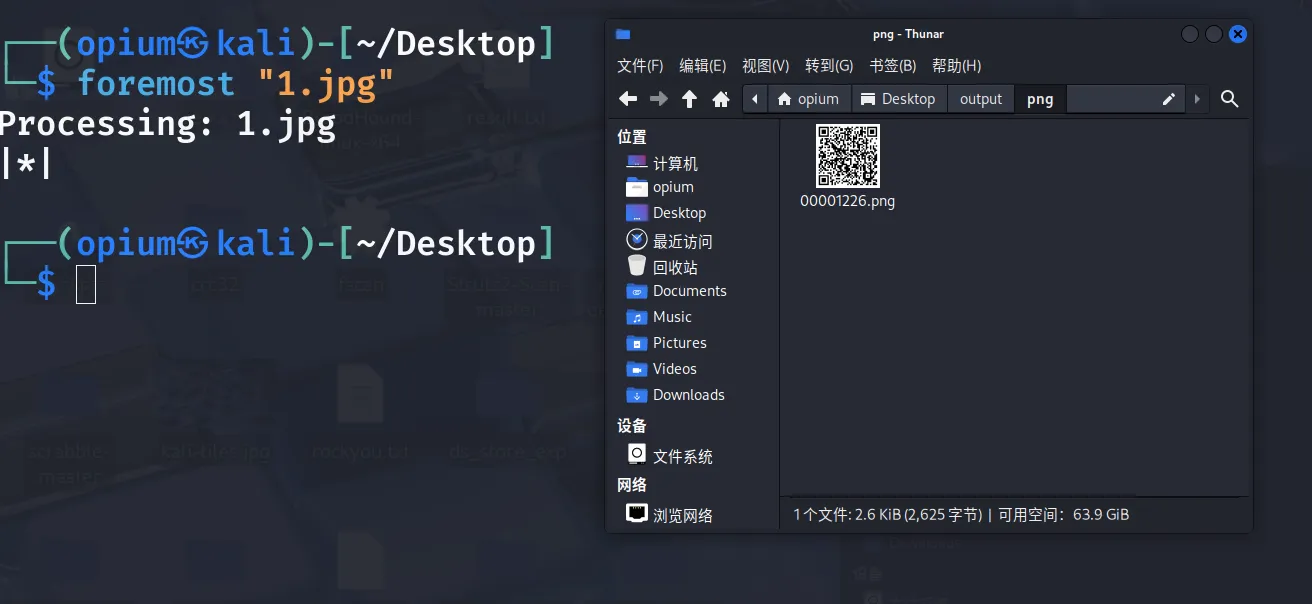Click the foremost command text in terminal
The image size is (1312, 604).
[156, 83]
